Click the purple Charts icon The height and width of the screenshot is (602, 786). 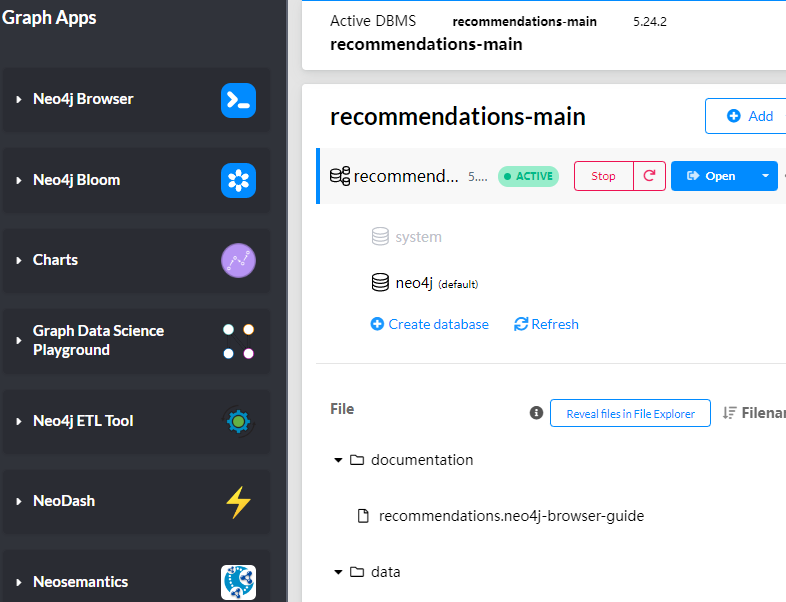point(238,260)
